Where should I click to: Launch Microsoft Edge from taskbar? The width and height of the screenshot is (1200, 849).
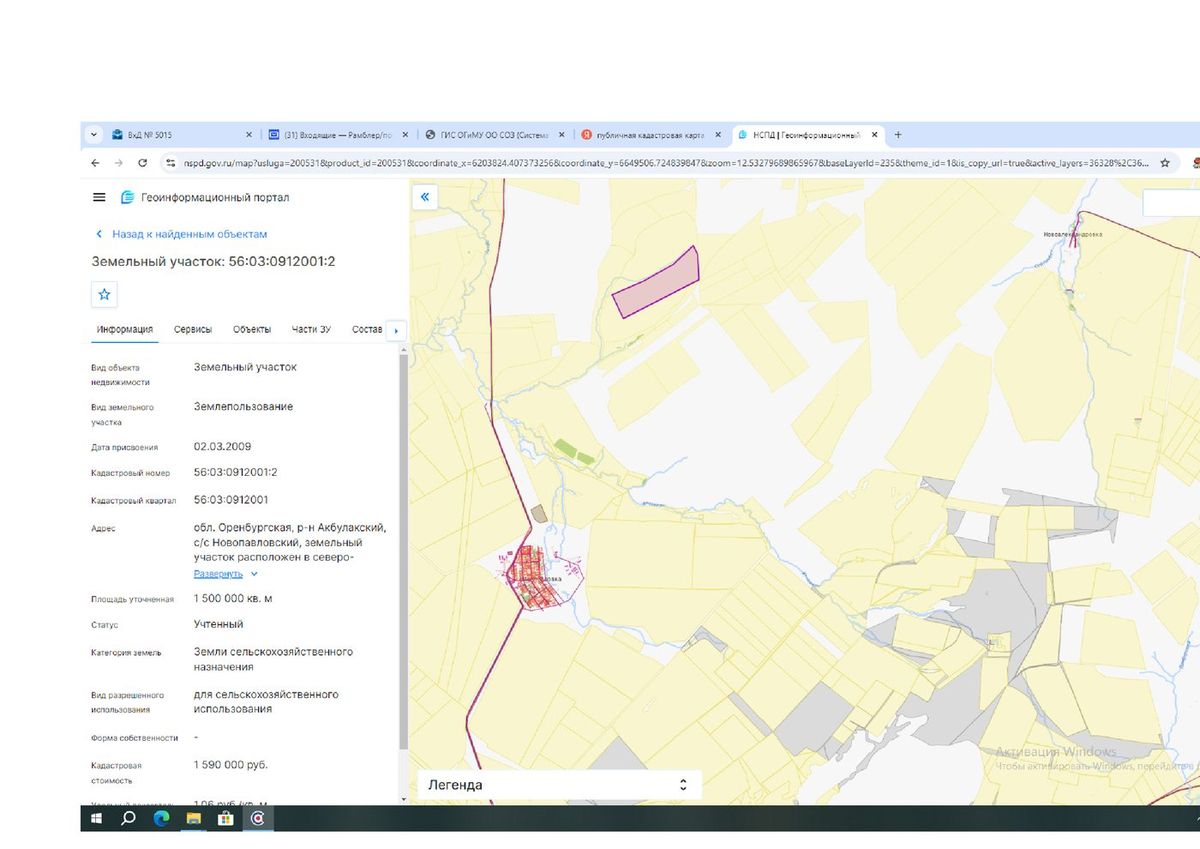(161, 817)
